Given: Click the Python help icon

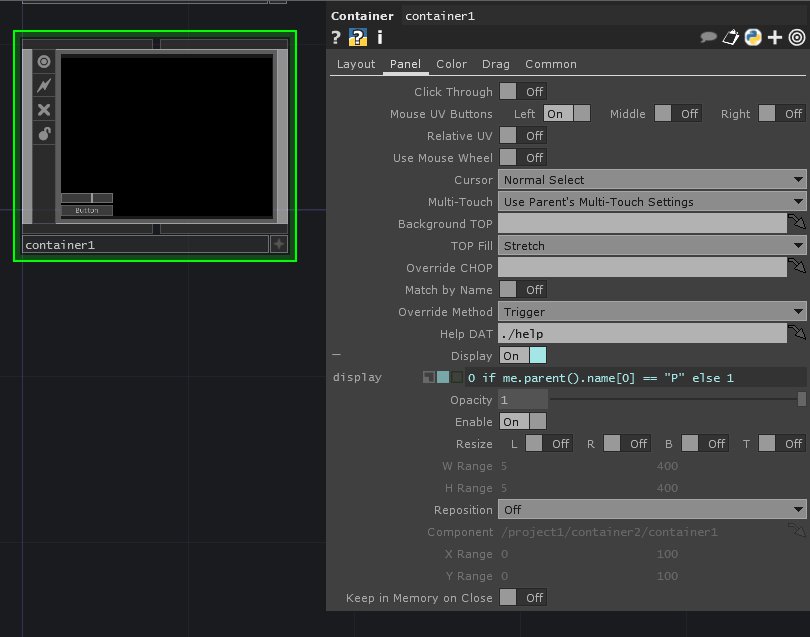Looking at the screenshot, I should tap(358, 38).
